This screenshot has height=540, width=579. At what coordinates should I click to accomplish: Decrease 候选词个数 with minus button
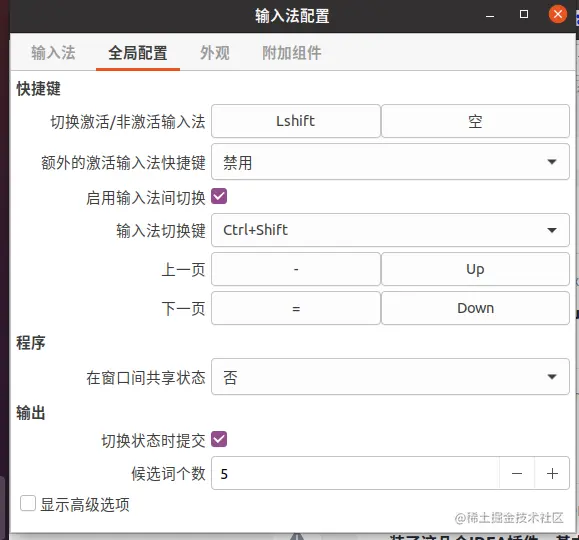(x=517, y=474)
